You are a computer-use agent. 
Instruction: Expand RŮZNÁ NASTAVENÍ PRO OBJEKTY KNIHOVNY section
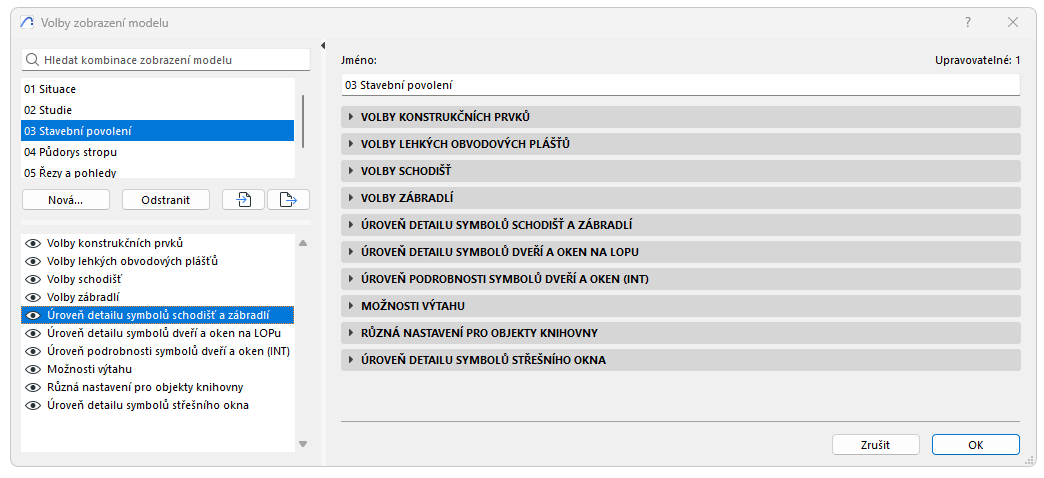pos(680,334)
